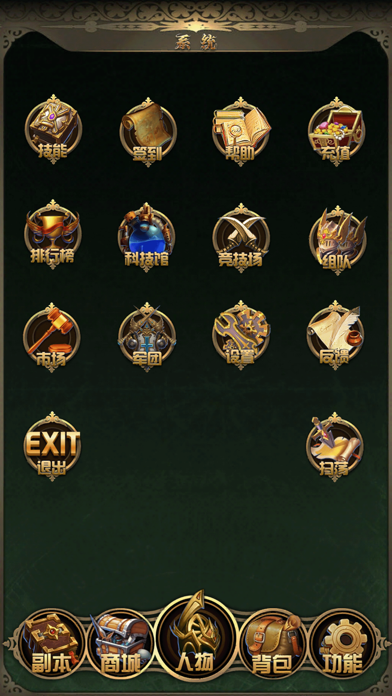This screenshot has height=696, width=392.
Task: Select the 人物 character tab
Action: coord(196,635)
